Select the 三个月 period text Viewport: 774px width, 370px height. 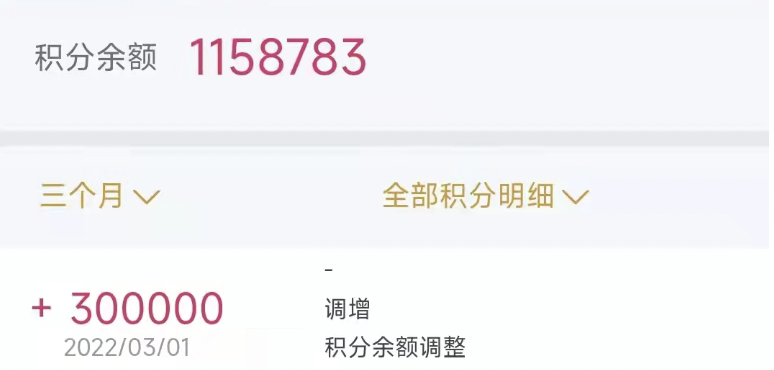coord(81,197)
